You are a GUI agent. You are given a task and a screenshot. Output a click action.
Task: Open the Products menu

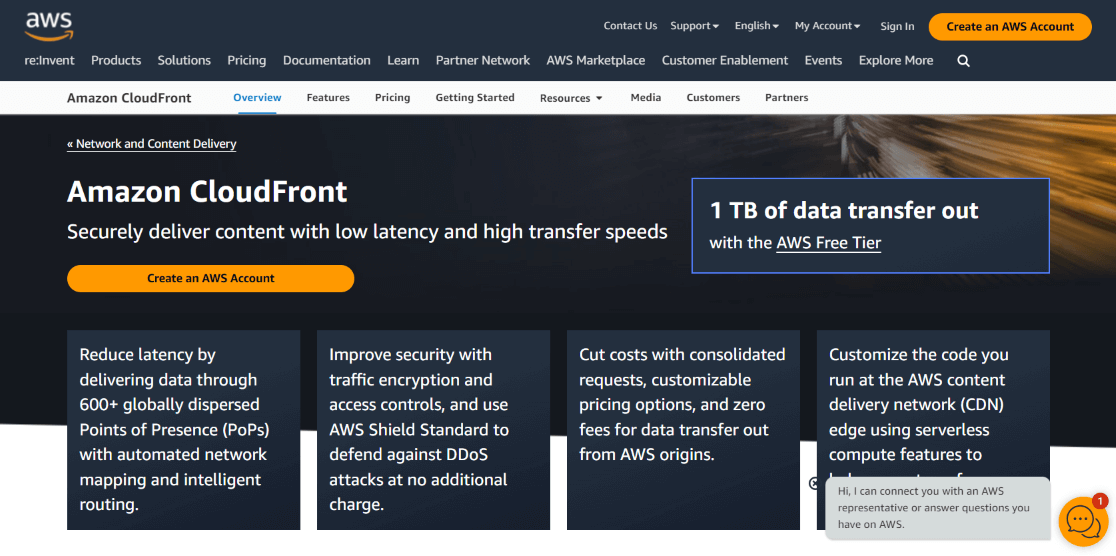coord(116,61)
